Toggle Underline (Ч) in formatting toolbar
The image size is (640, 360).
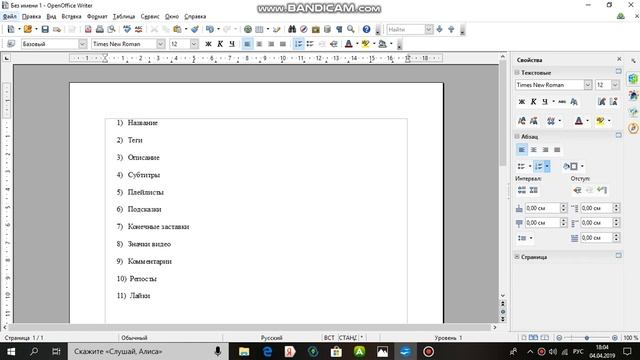(232, 44)
